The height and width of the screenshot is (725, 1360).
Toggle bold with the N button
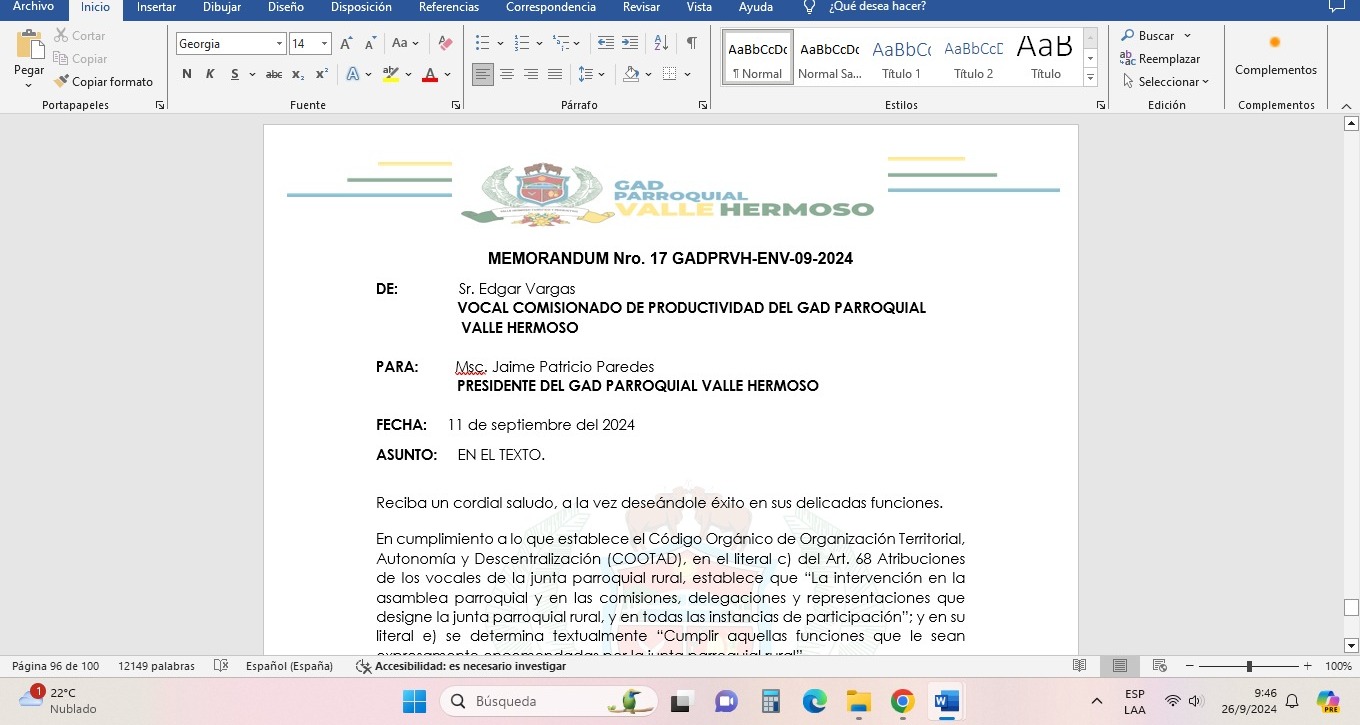click(x=187, y=75)
